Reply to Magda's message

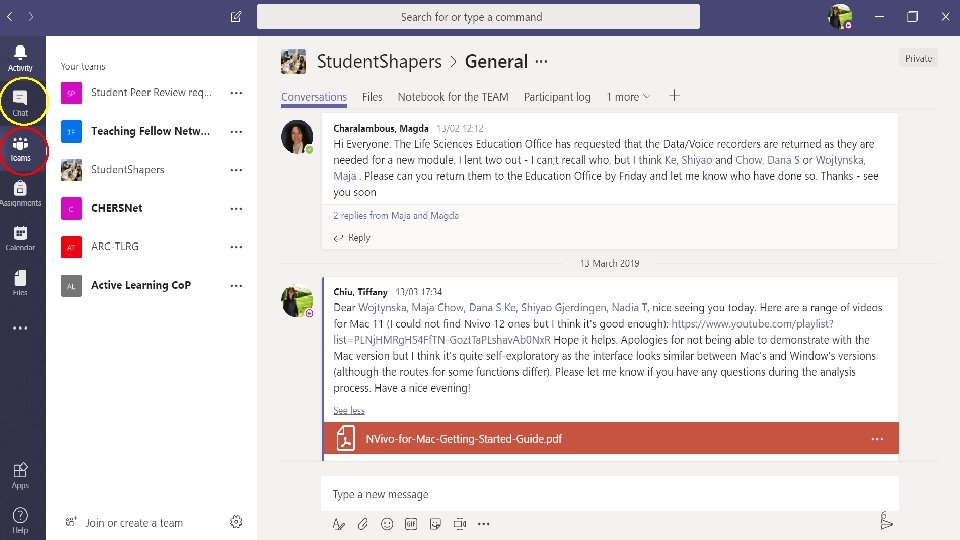coord(352,238)
